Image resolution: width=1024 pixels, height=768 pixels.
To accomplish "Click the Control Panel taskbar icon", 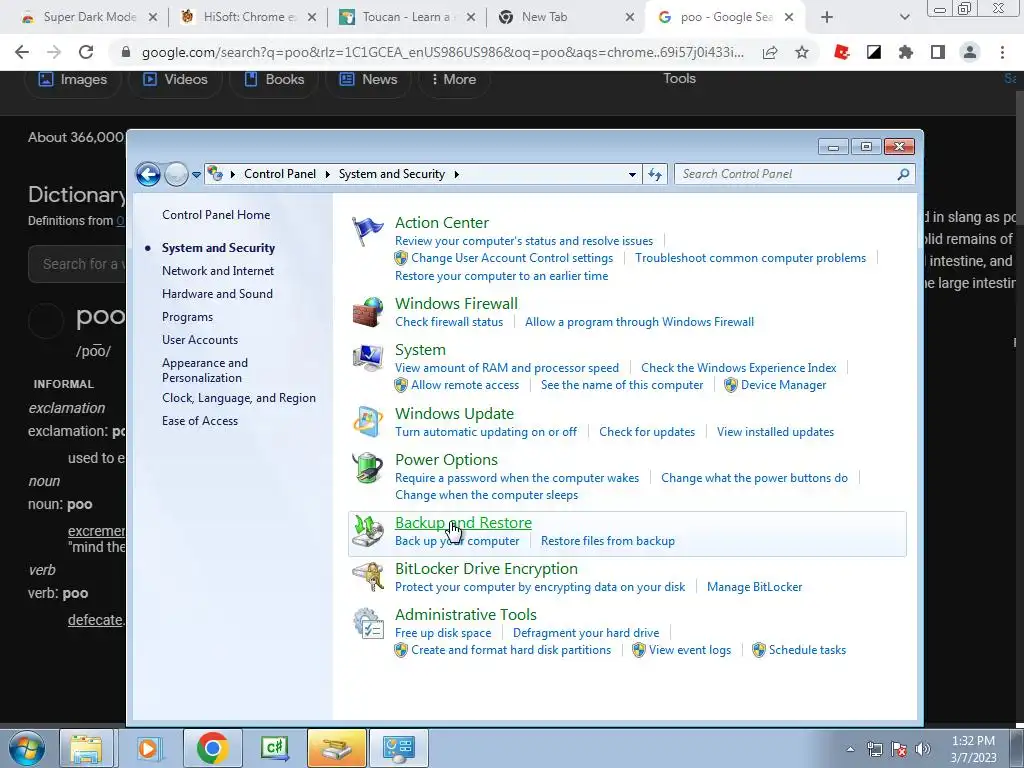I will tap(399, 748).
